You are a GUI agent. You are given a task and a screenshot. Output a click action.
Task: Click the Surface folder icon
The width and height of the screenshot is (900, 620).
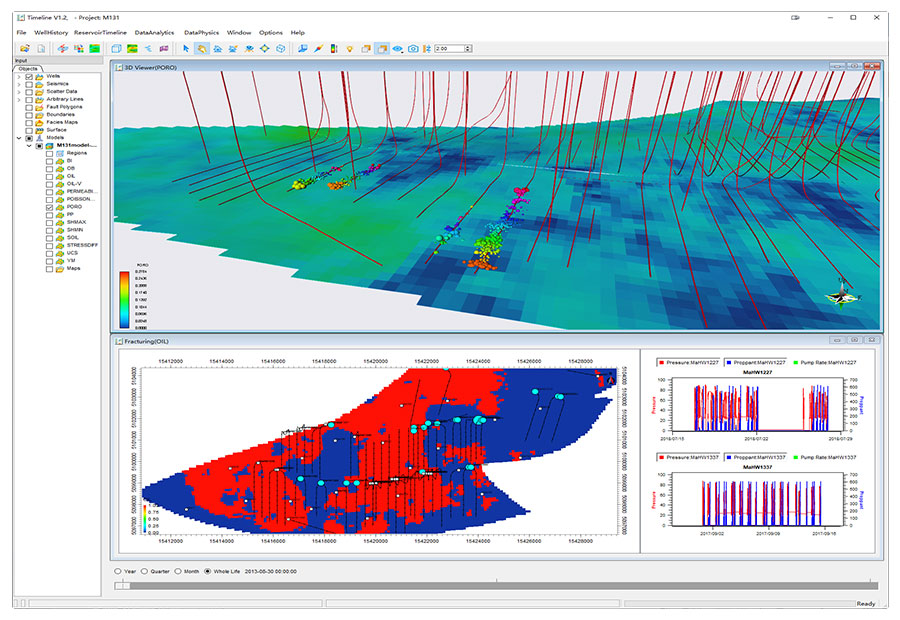39,130
